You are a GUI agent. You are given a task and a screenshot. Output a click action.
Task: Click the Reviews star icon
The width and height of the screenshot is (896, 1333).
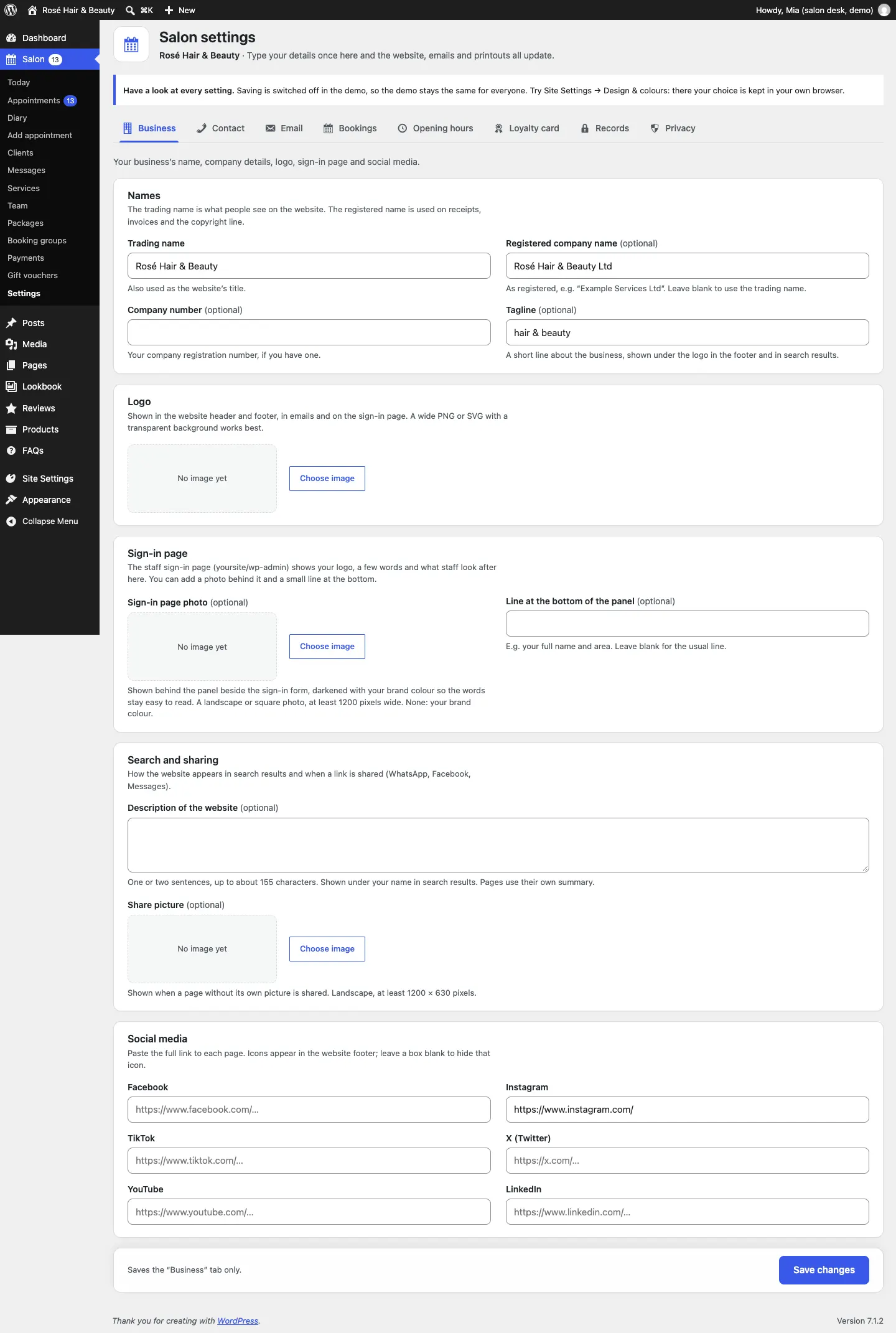click(x=11, y=408)
